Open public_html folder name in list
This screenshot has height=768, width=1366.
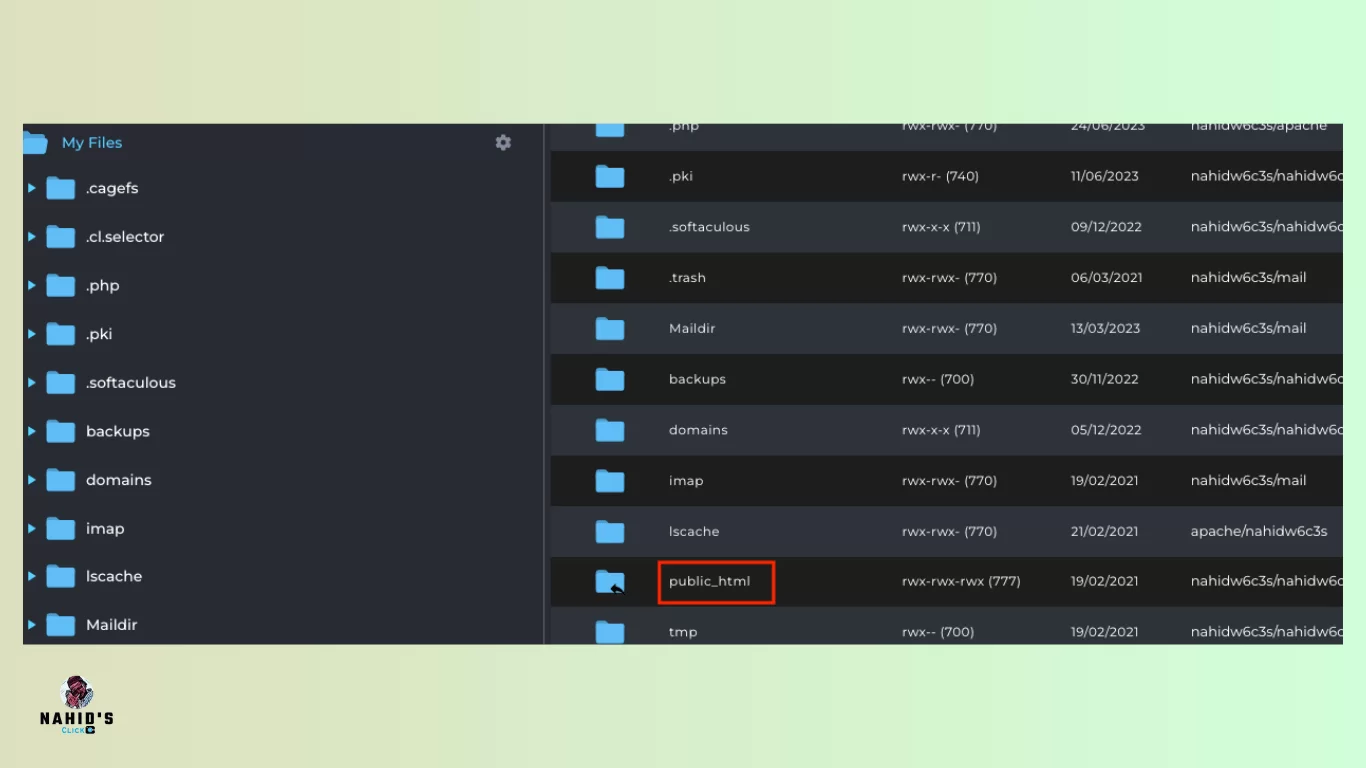tap(709, 581)
